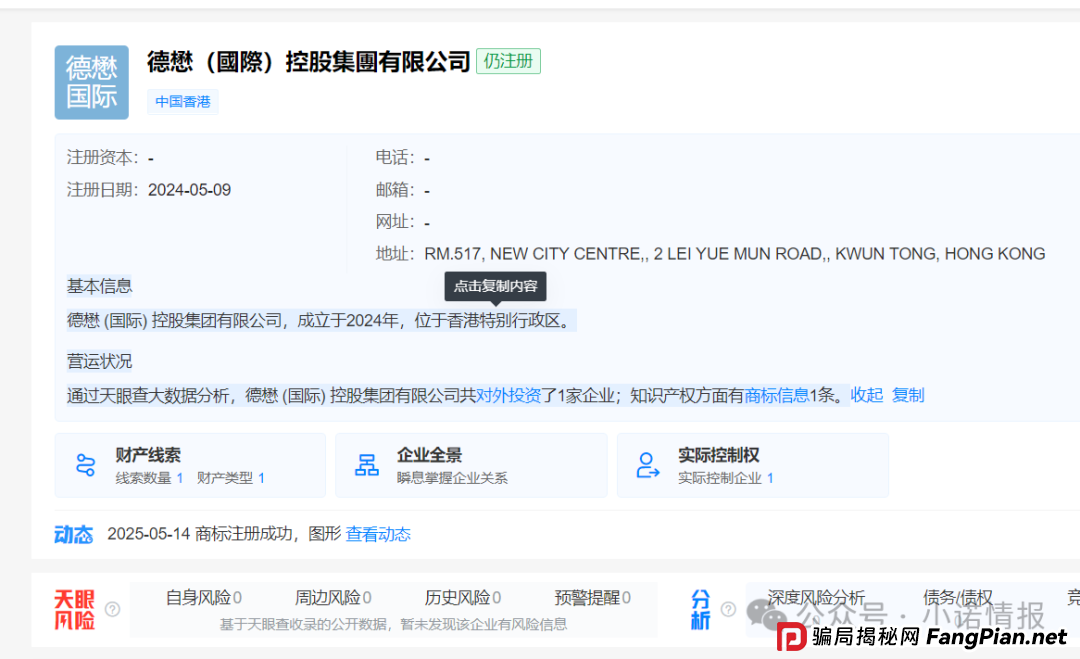Click the 中国香港 region tag
This screenshot has width=1080, height=659.
click(182, 102)
